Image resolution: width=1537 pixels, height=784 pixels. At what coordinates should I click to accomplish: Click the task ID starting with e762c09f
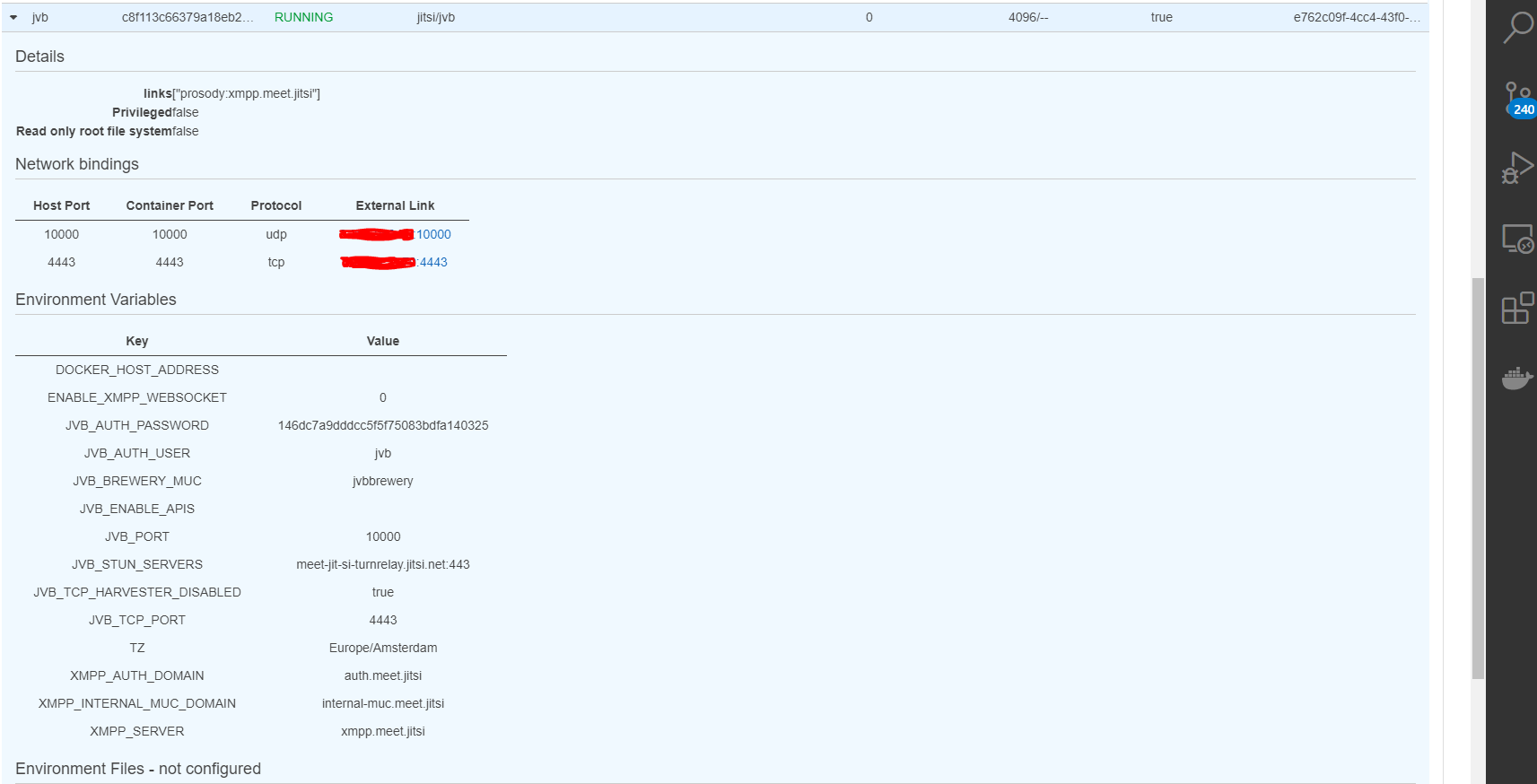tap(1357, 18)
